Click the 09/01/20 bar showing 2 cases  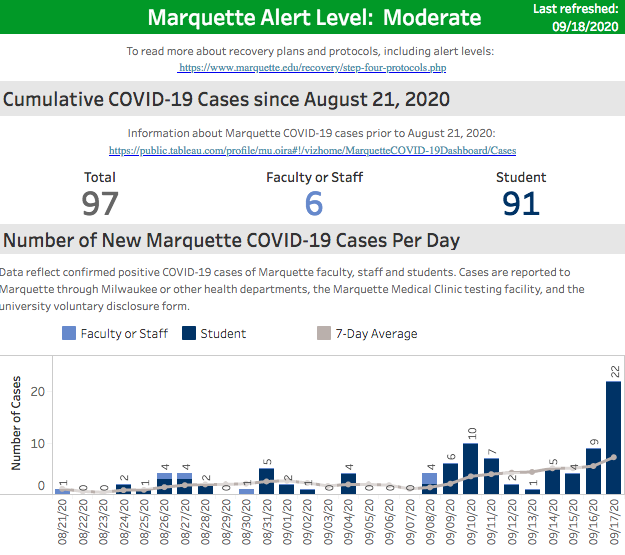(x=287, y=489)
